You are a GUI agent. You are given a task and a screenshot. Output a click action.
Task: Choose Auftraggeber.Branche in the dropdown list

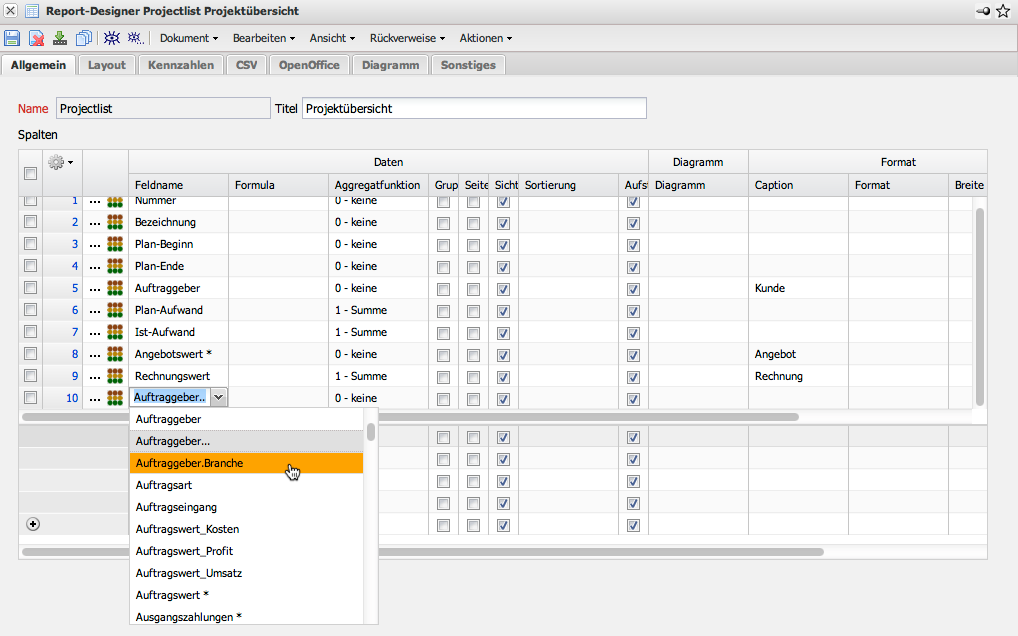pos(189,463)
